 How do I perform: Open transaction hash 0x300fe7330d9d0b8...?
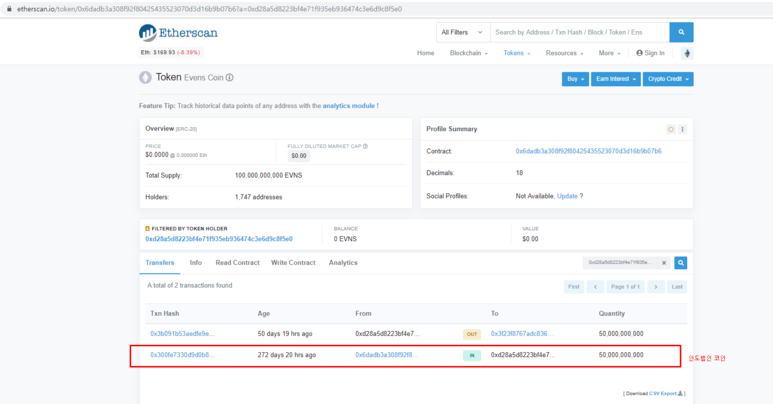tap(182, 355)
